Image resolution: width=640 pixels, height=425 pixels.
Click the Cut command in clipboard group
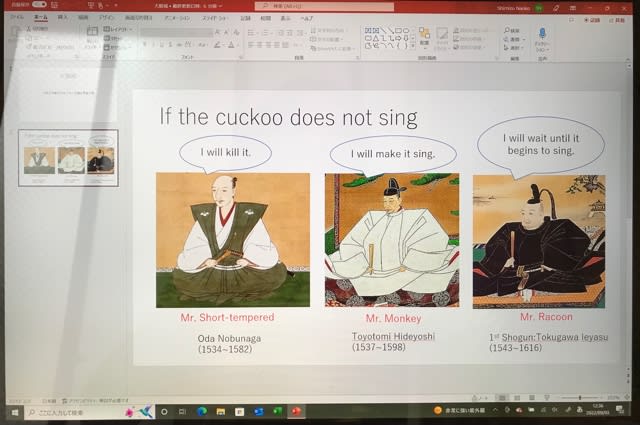(x=37, y=29)
